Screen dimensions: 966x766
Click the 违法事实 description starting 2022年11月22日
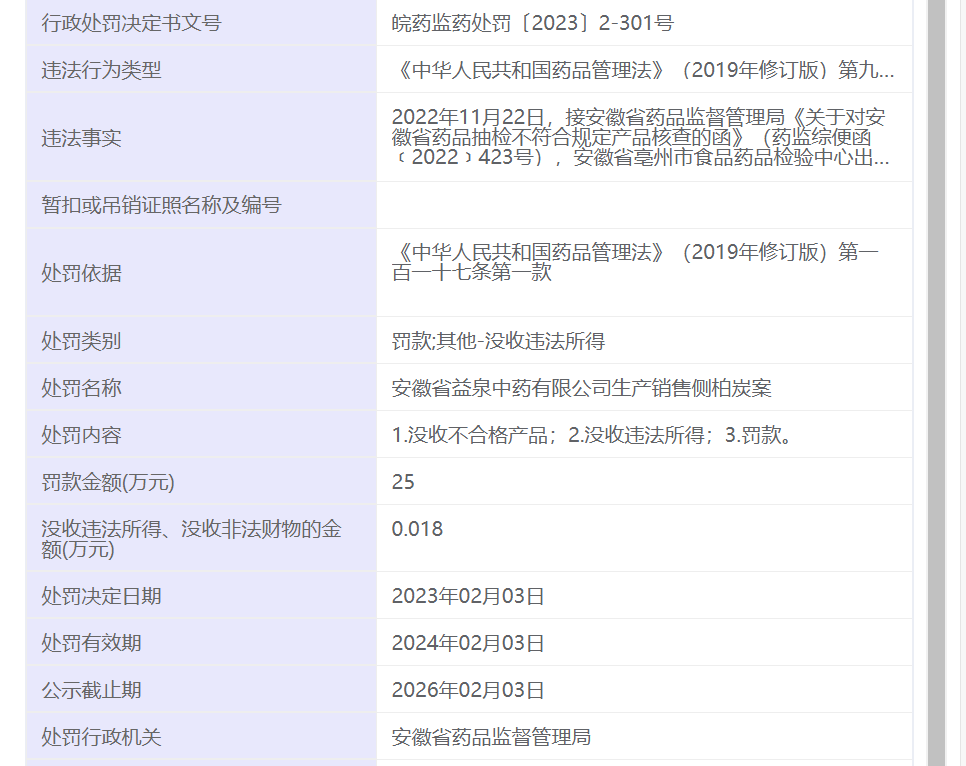tap(640, 137)
